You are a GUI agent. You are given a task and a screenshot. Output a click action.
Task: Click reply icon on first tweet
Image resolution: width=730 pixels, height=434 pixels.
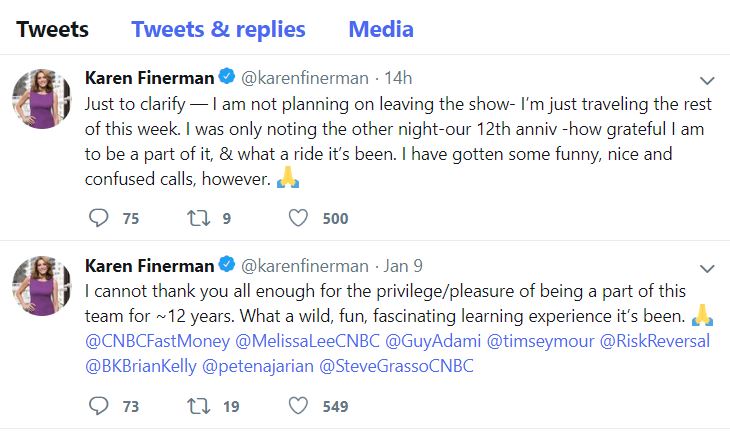[99, 218]
